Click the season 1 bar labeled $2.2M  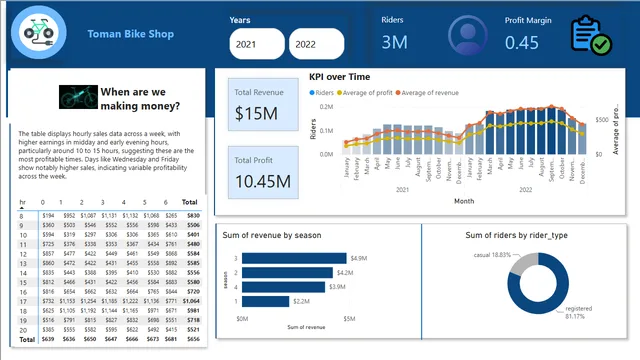tap(265, 301)
